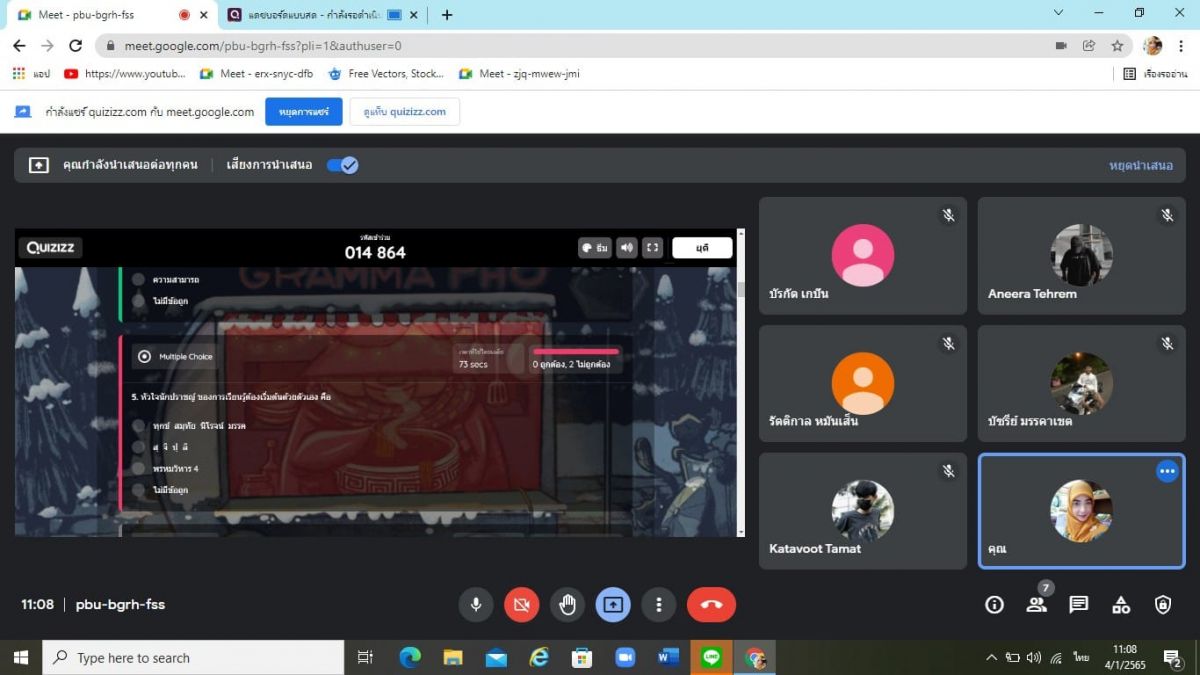Mute the microphone in Meet
Image resolution: width=1200 pixels, height=675 pixels.
coord(476,605)
